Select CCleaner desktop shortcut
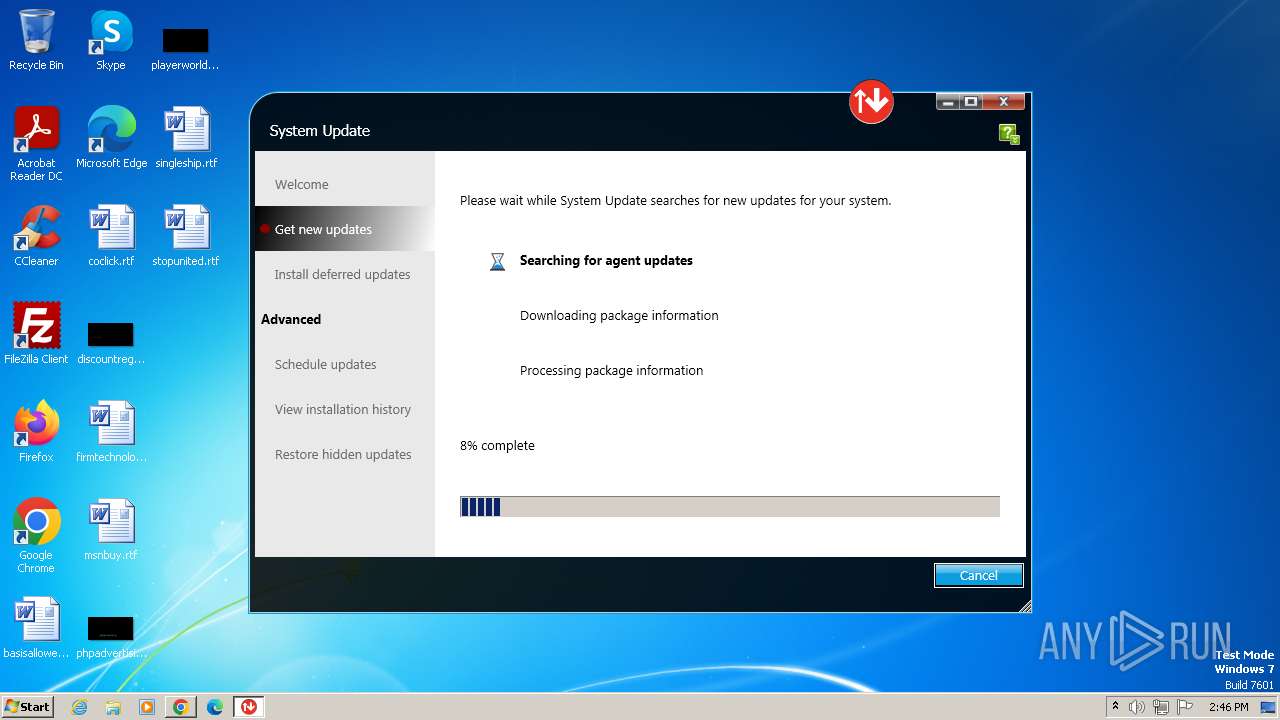The width and height of the screenshot is (1280, 720). coord(36,236)
